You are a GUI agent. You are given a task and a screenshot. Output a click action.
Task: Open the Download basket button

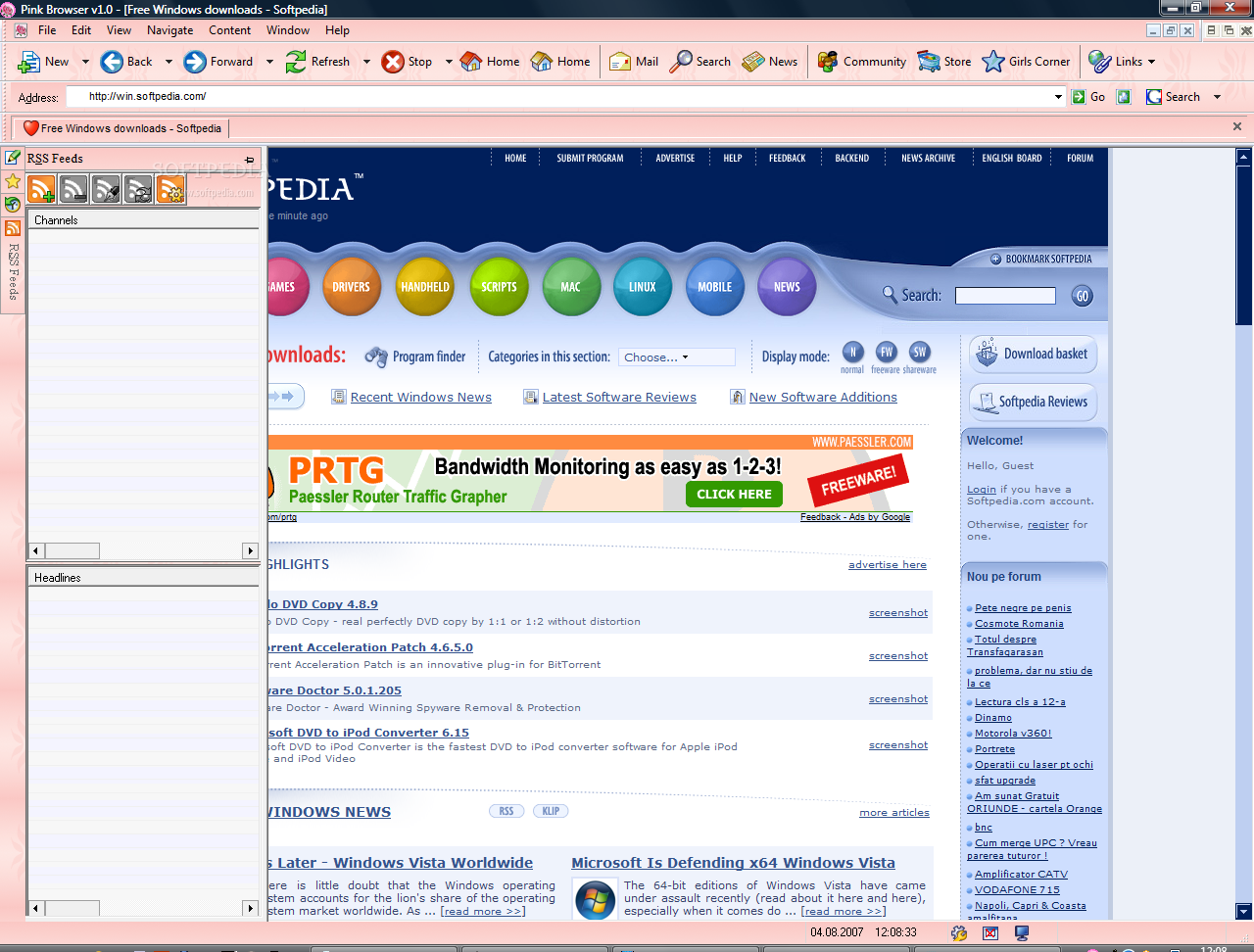coord(1034,355)
